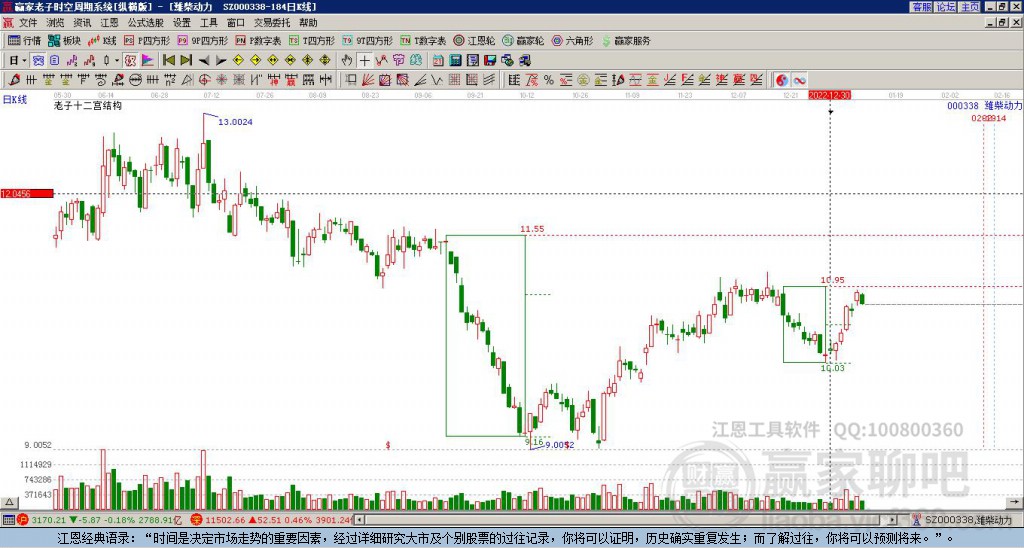Viewport: 1024px width, 548px height.
Task: Open the T四方形 tool
Action: point(312,40)
